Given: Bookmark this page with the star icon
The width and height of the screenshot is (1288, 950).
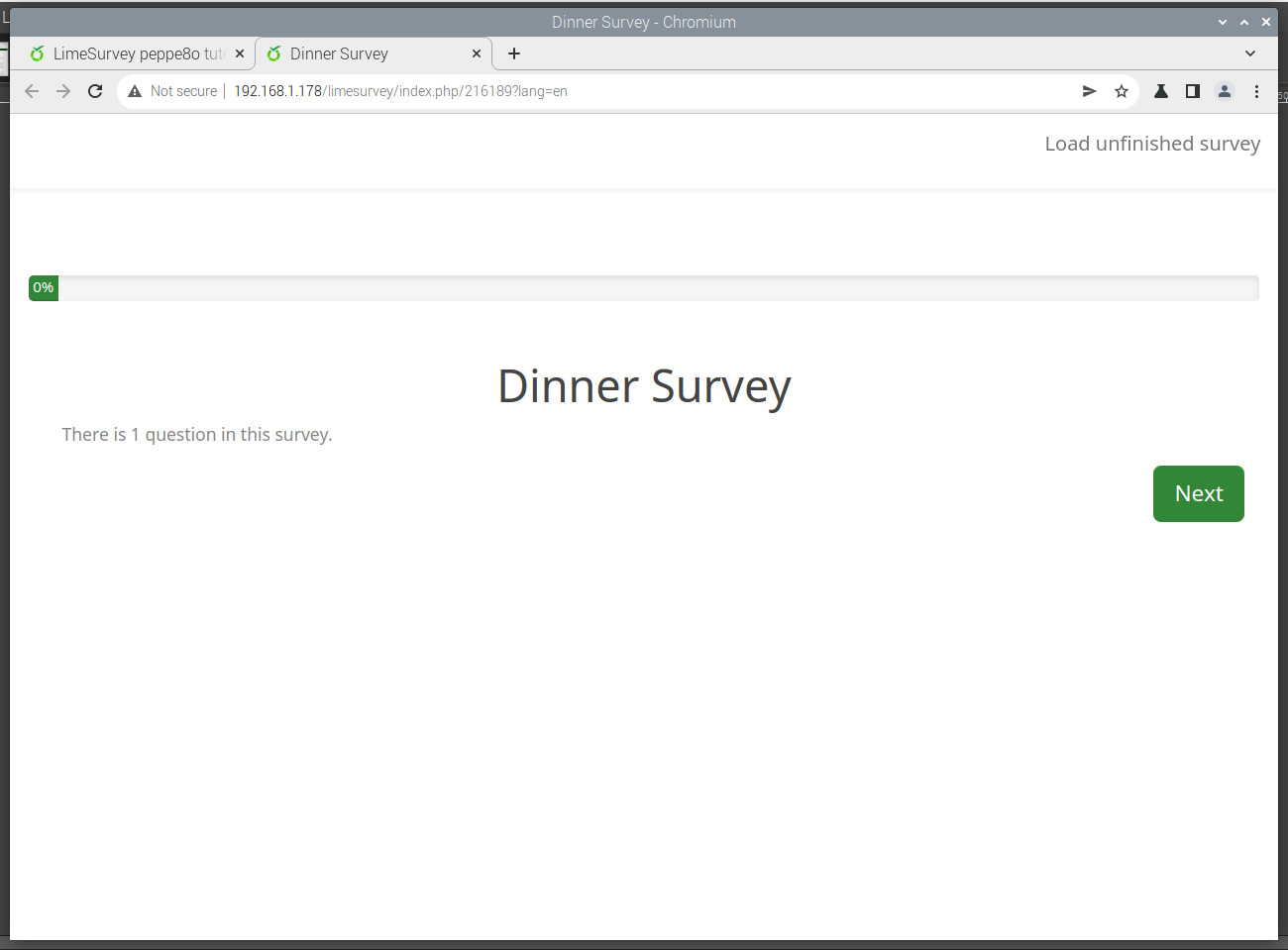Looking at the screenshot, I should pyautogui.click(x=1121, y=90).
